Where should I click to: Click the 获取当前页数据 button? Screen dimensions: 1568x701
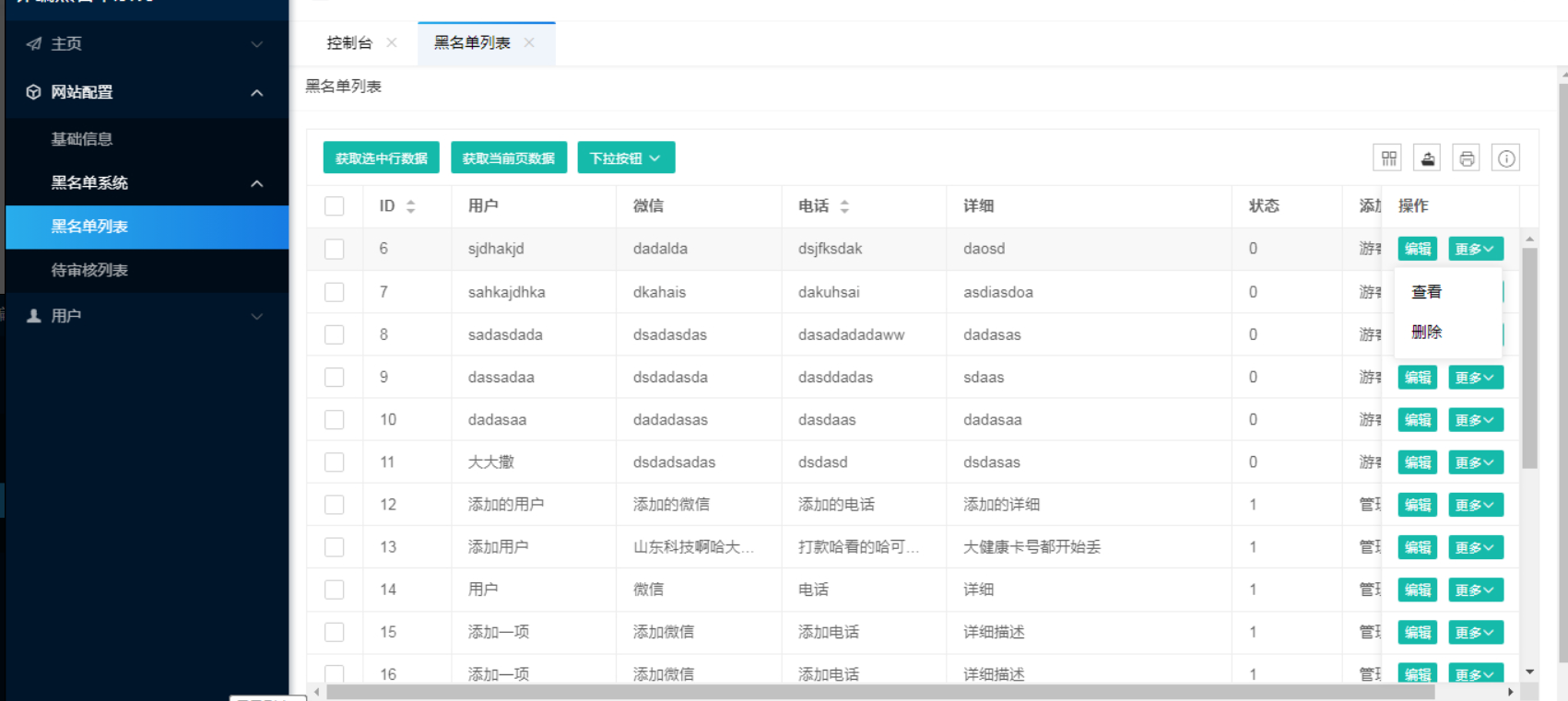click(x=509, y=158)
